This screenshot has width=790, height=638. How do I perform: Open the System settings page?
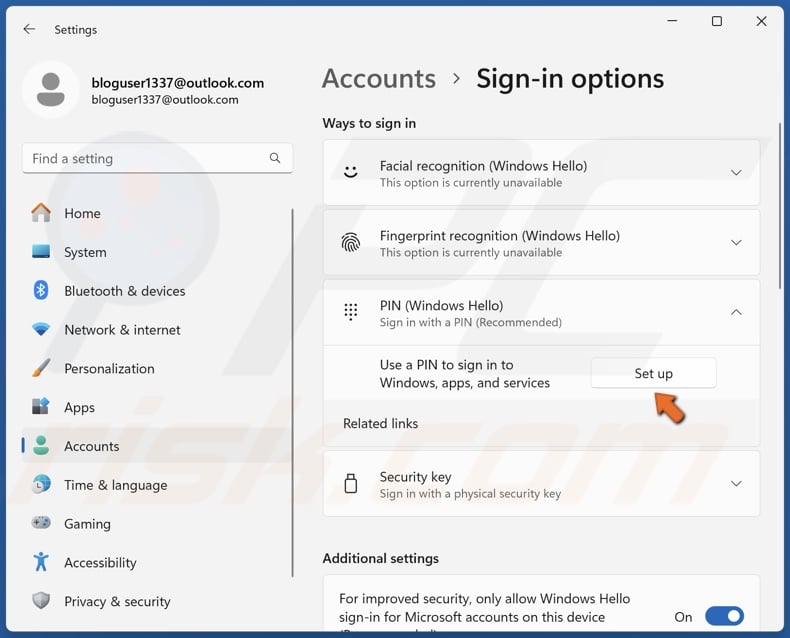85,252
